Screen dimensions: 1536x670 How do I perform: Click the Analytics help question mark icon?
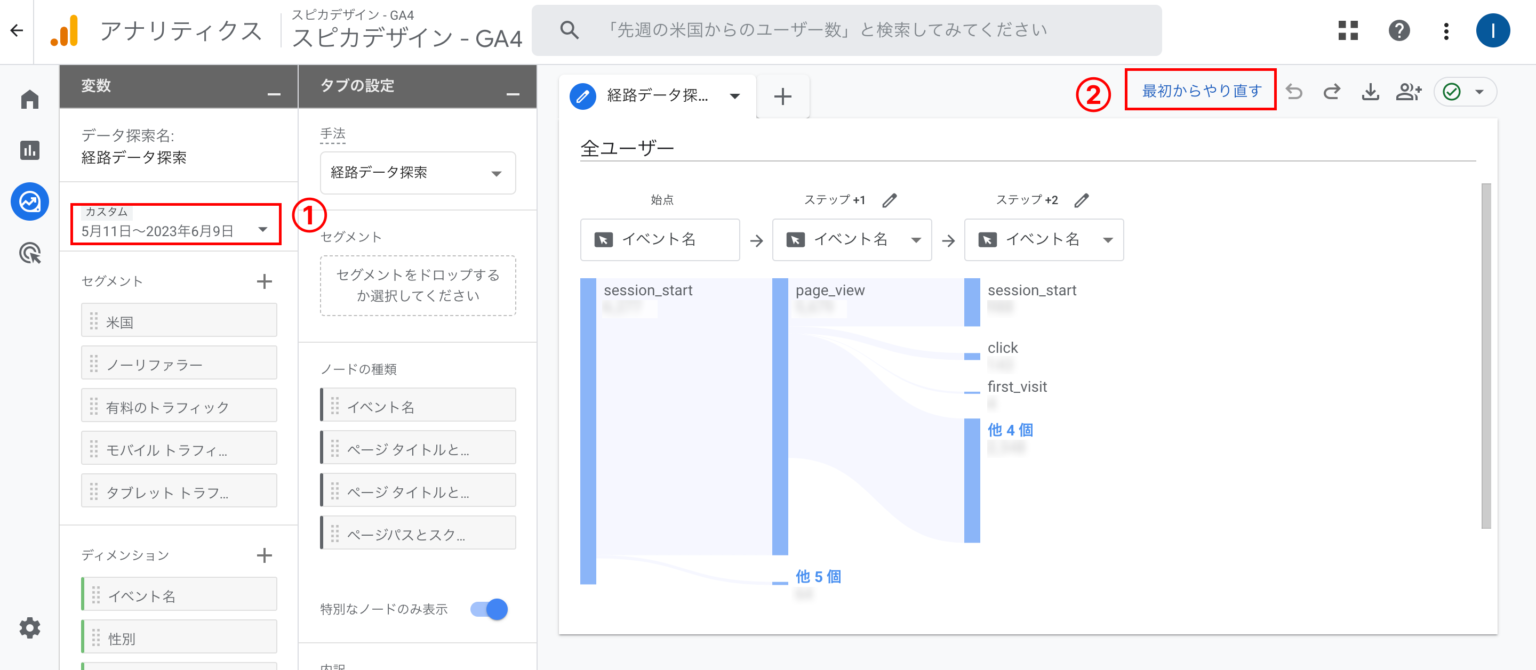(x=1398, y=30)
